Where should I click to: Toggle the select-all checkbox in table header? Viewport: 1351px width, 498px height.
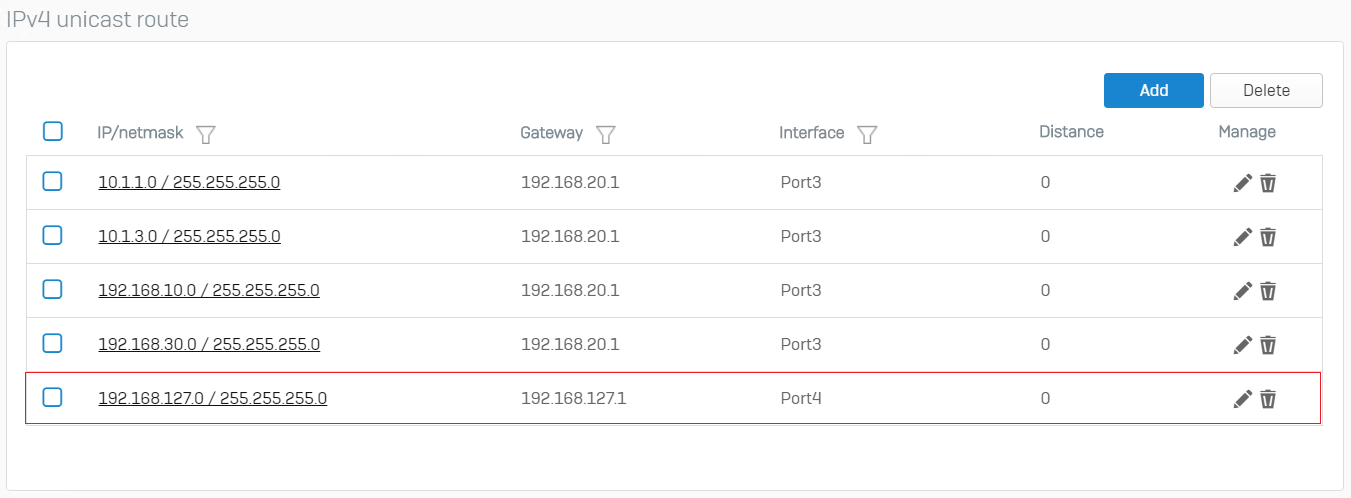53,131
